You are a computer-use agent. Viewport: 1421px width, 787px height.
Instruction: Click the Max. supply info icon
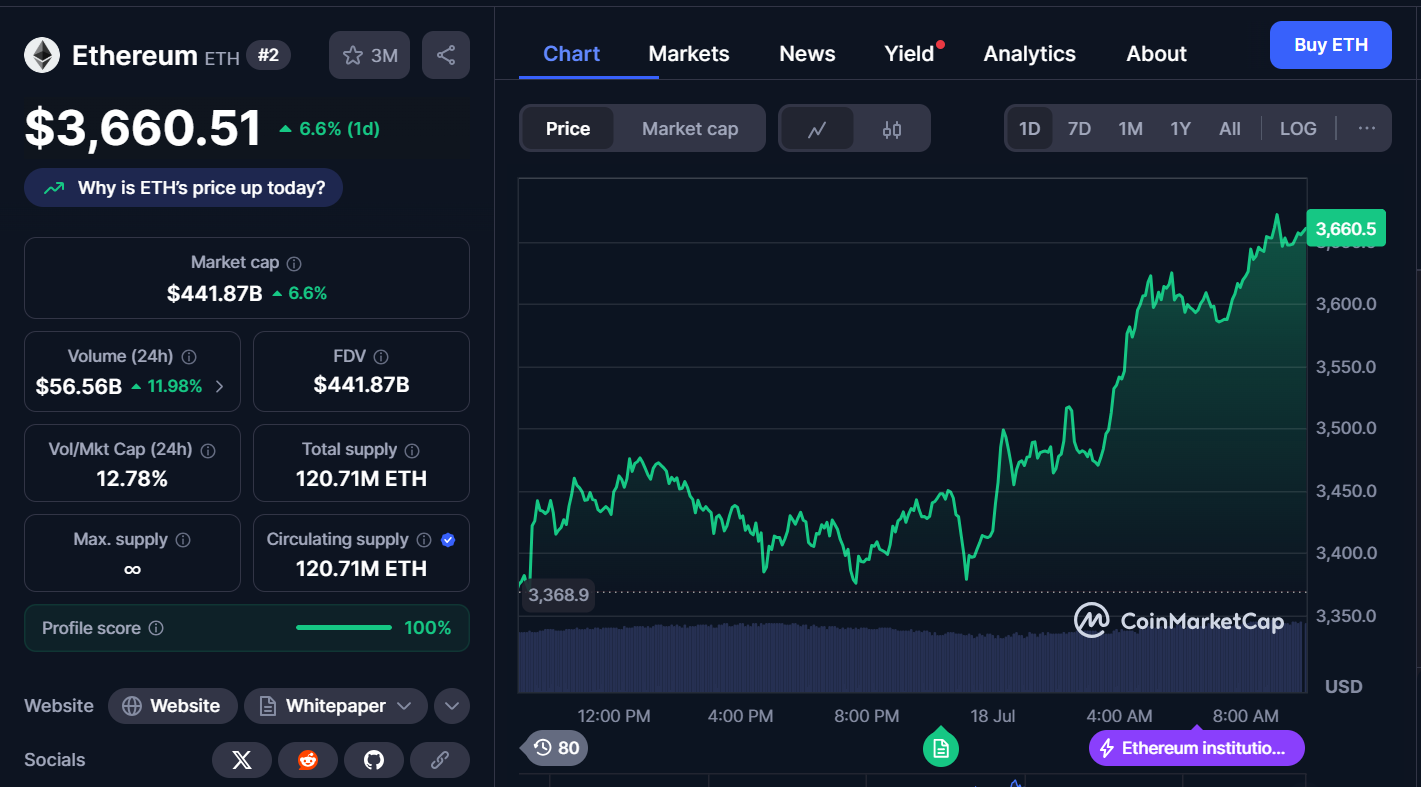[x=183, y=540]
